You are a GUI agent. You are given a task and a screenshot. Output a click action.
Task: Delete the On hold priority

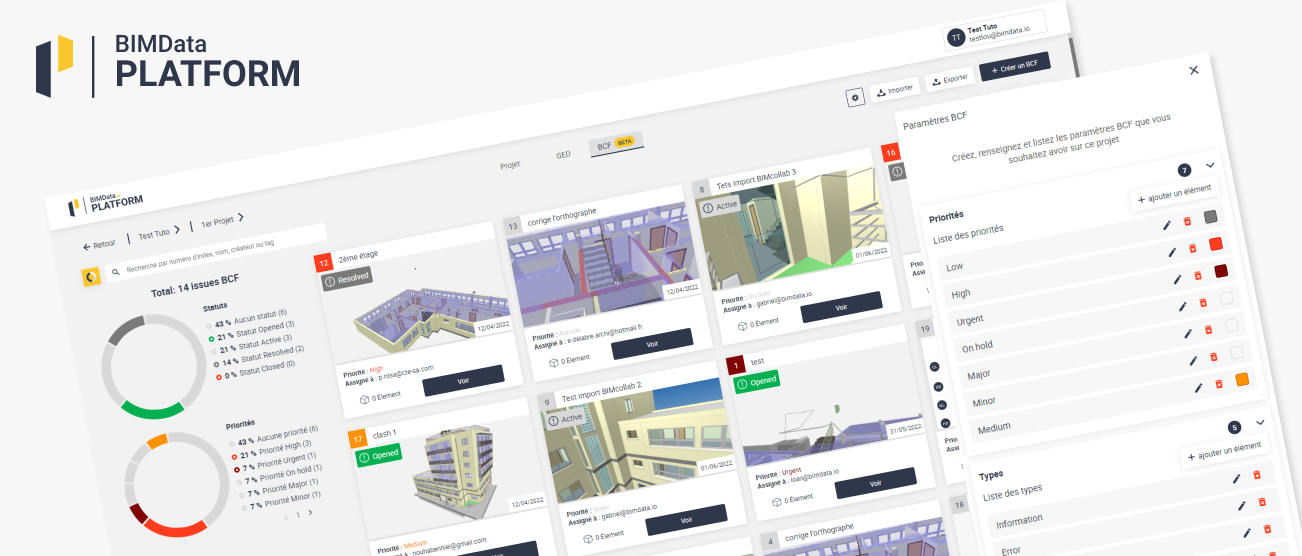1203,302
